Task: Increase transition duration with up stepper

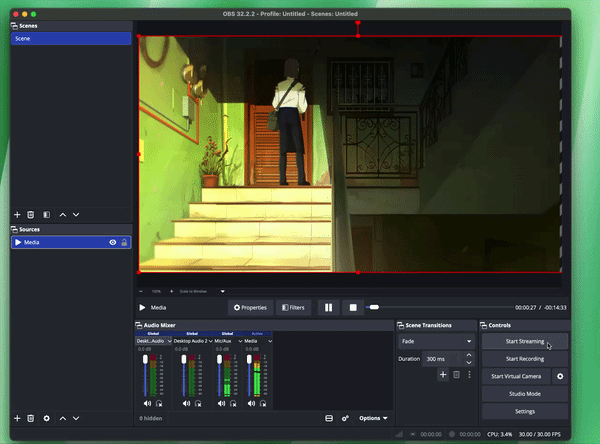Action: 469,355
